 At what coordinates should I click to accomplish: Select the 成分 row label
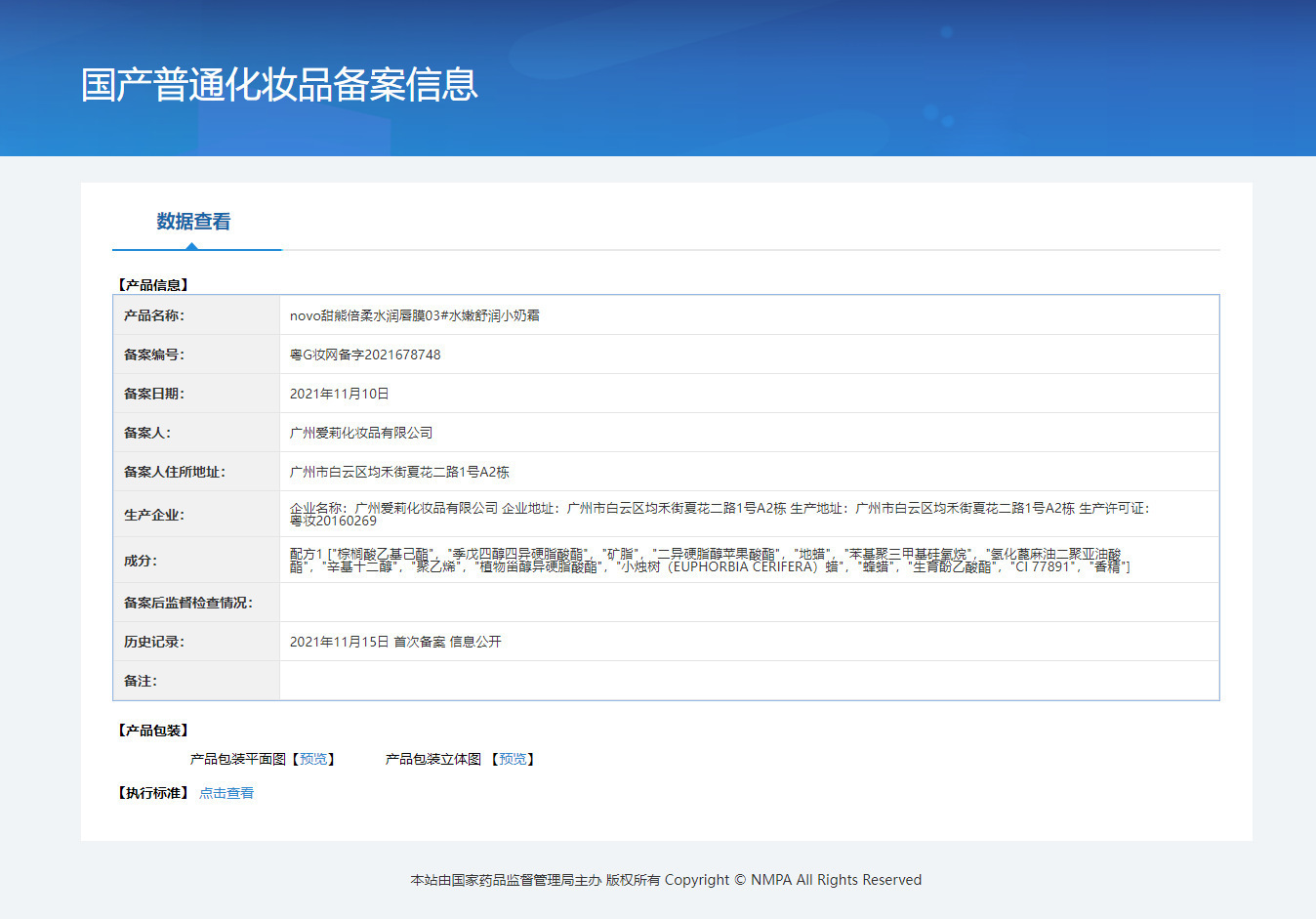[141, 561]
